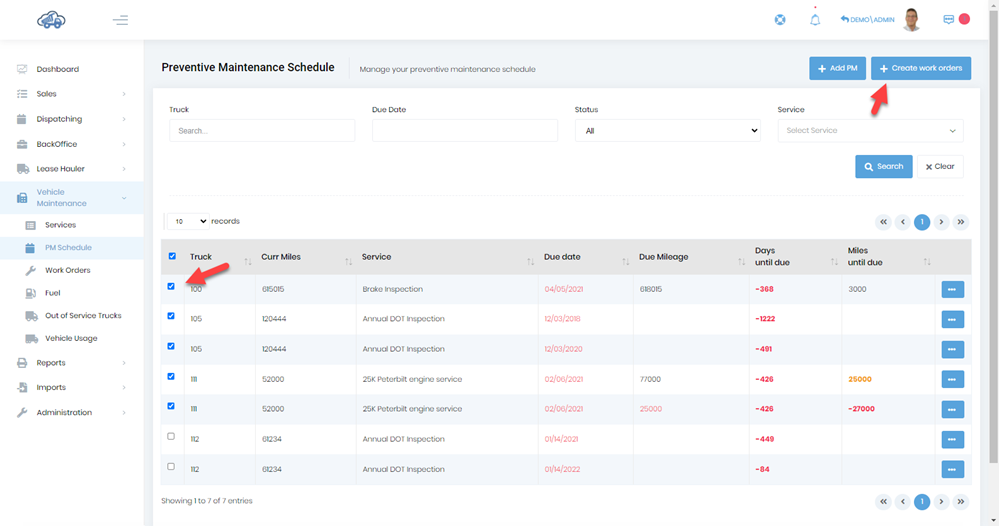This screenshot has height=526, width=999.
Task: Collapse the Vehicle Maintenance menu
Action: pos(71,197)
